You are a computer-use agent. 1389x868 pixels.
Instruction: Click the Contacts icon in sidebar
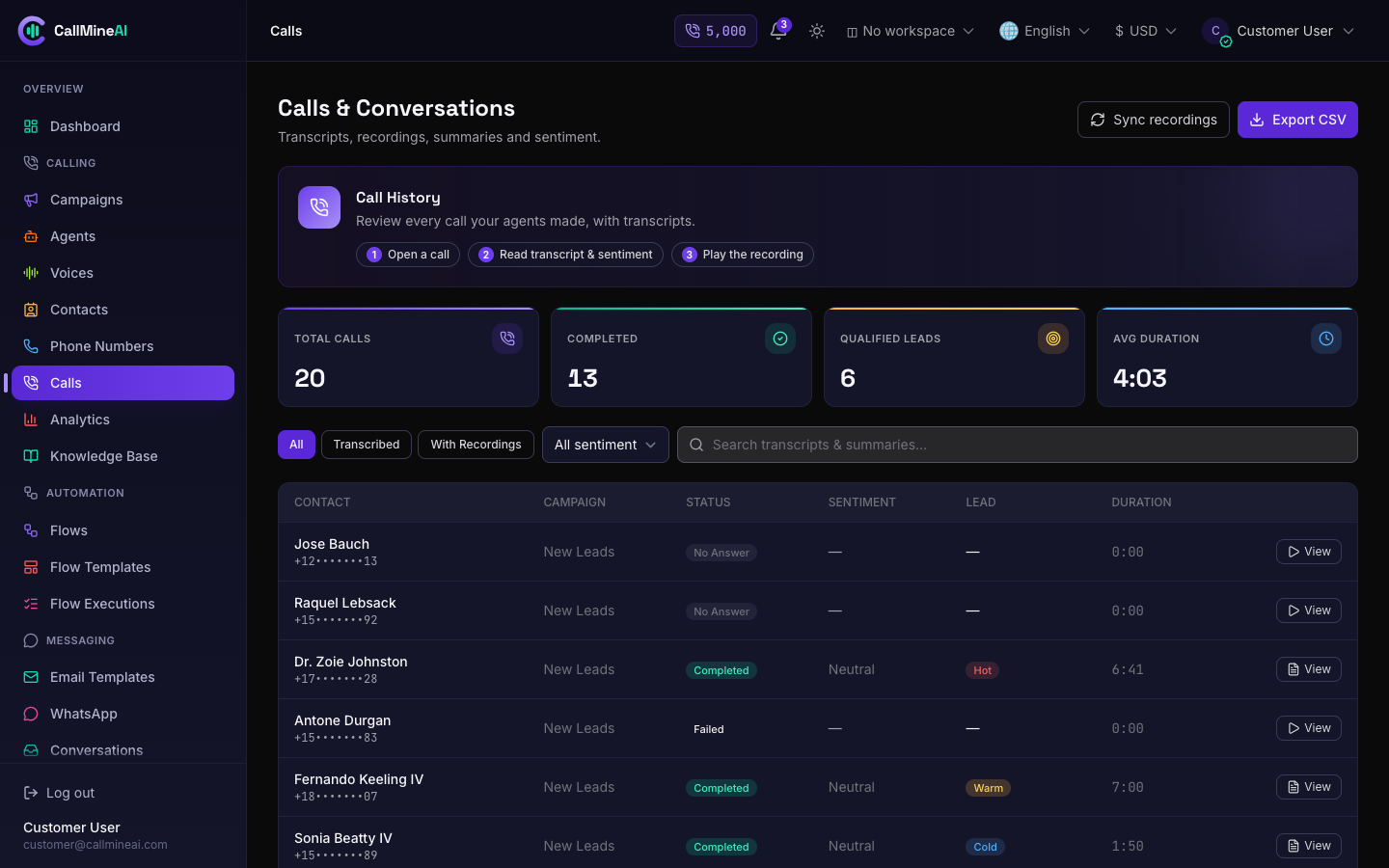[x=31, y=310]
